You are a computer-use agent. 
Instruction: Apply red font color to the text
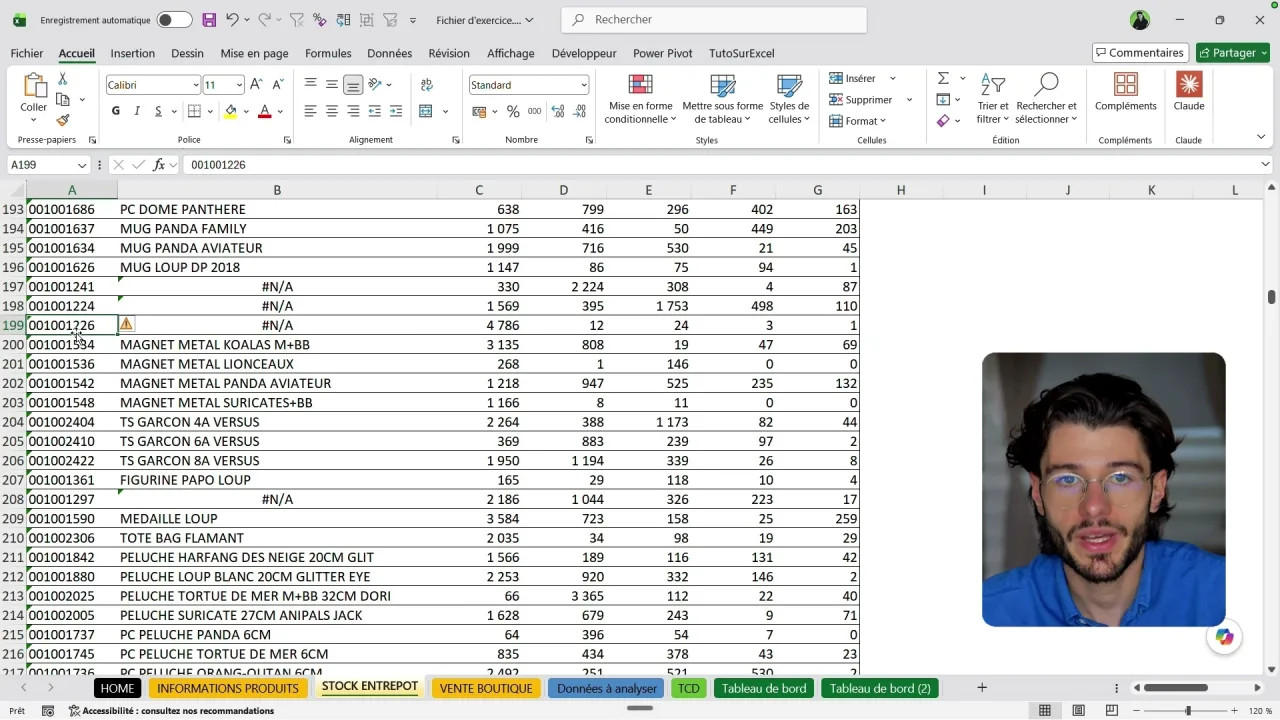(x=265, y=111)
